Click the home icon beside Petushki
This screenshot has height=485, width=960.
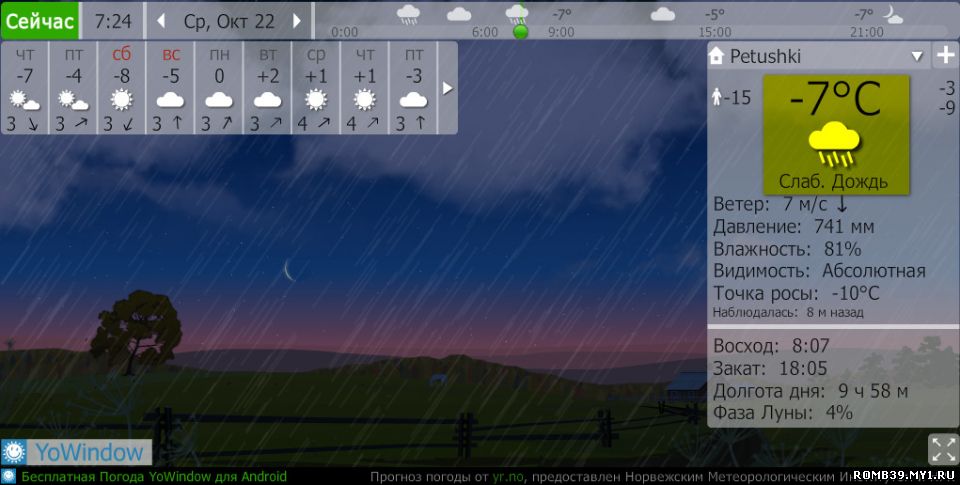(x=716, y=57)
